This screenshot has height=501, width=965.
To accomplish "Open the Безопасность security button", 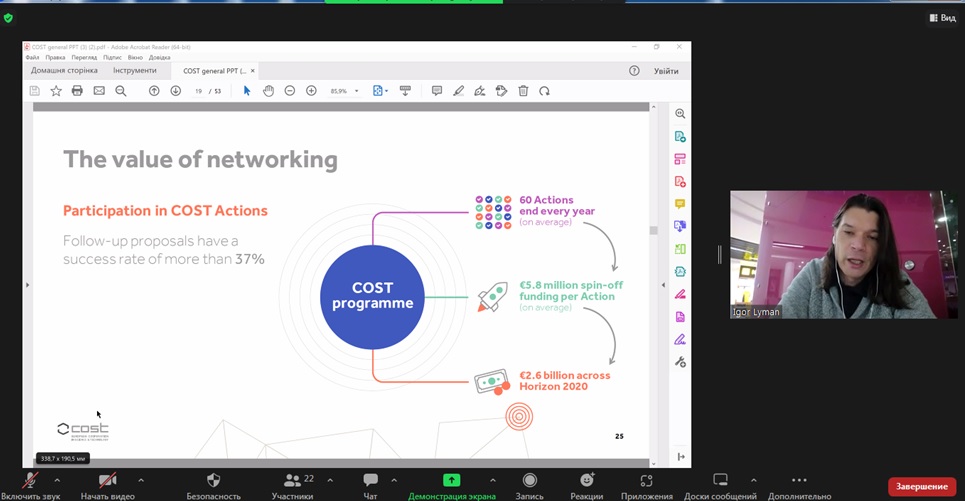I will [x=214, y=485].
